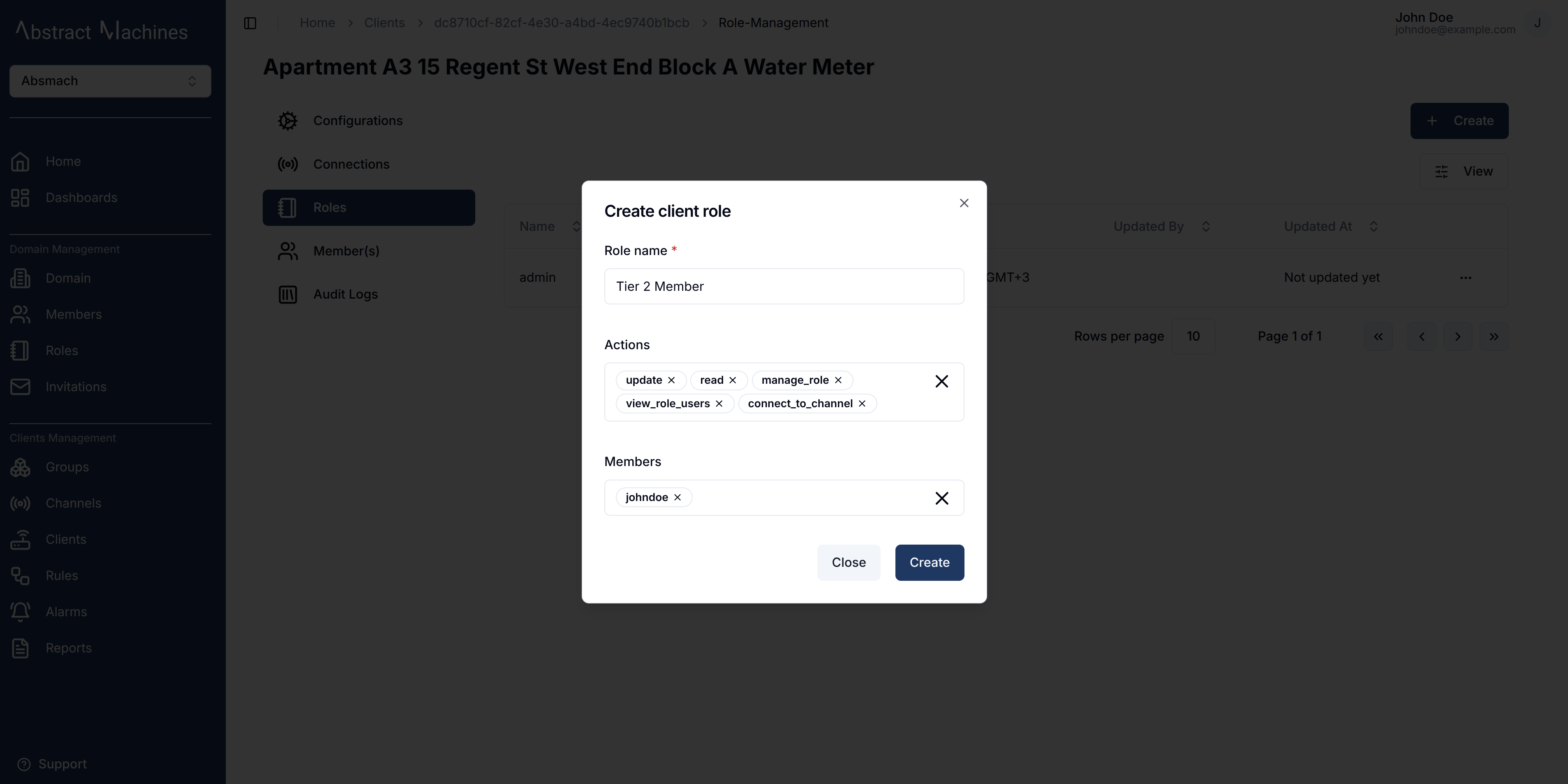
Task: Click the Home house icon in sidebar
Action: pyautogui.click(x=20, y=161)
